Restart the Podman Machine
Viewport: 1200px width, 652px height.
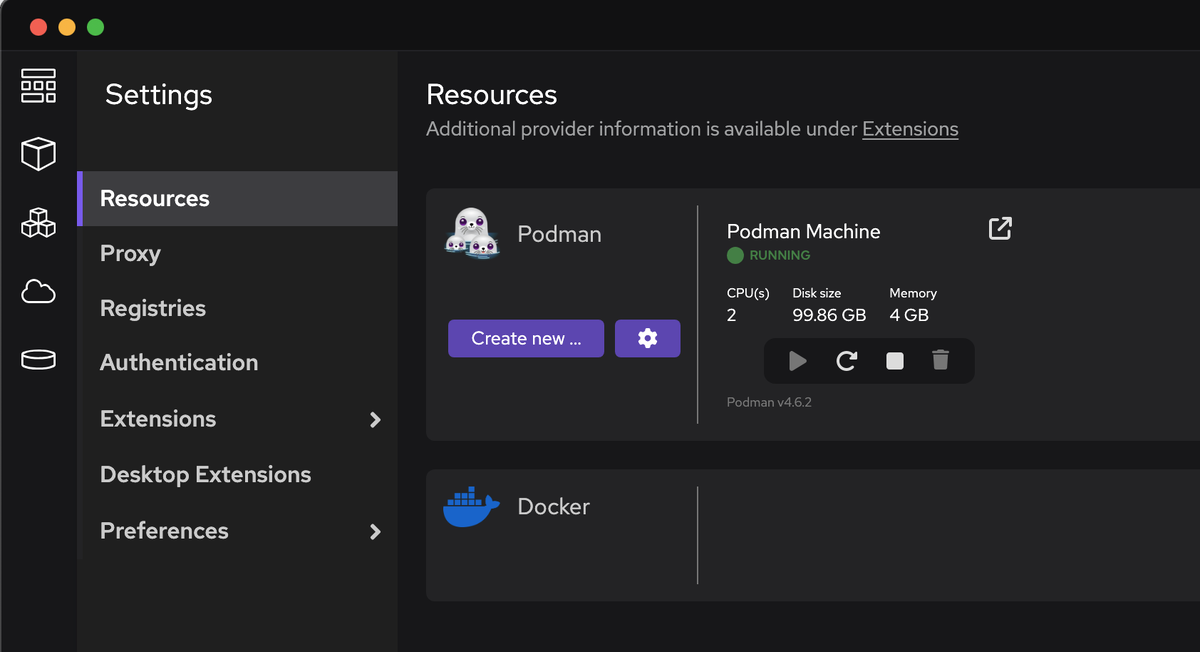click(x=846, y=361)
